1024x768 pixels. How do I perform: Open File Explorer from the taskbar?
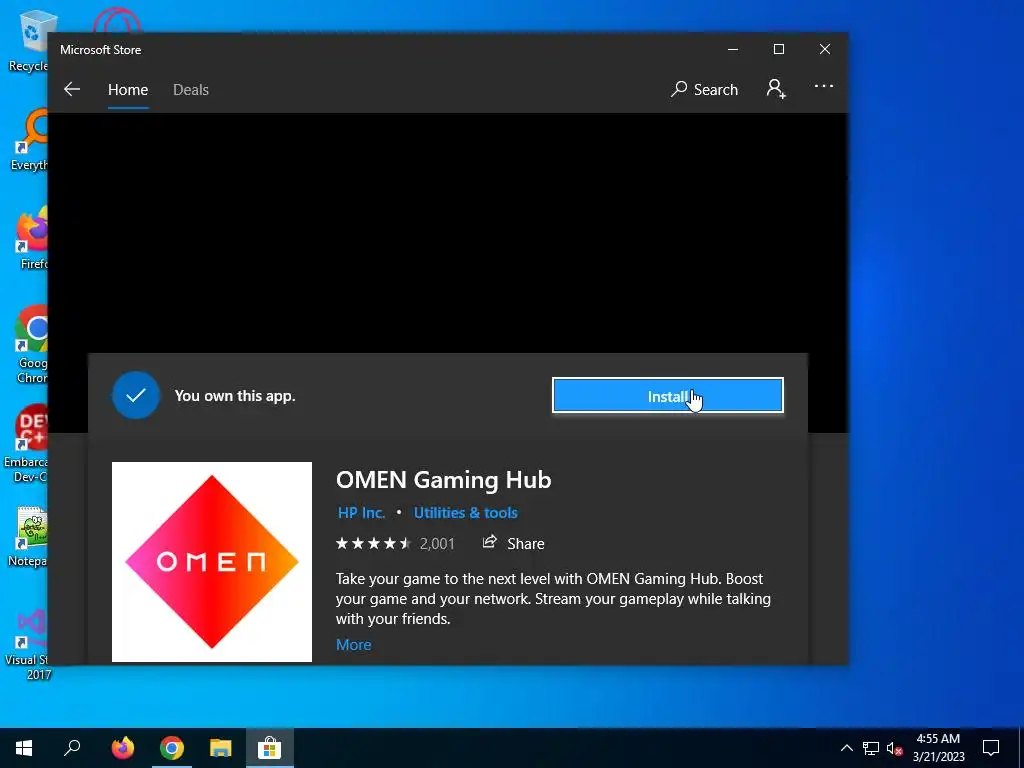pos(221,748)
